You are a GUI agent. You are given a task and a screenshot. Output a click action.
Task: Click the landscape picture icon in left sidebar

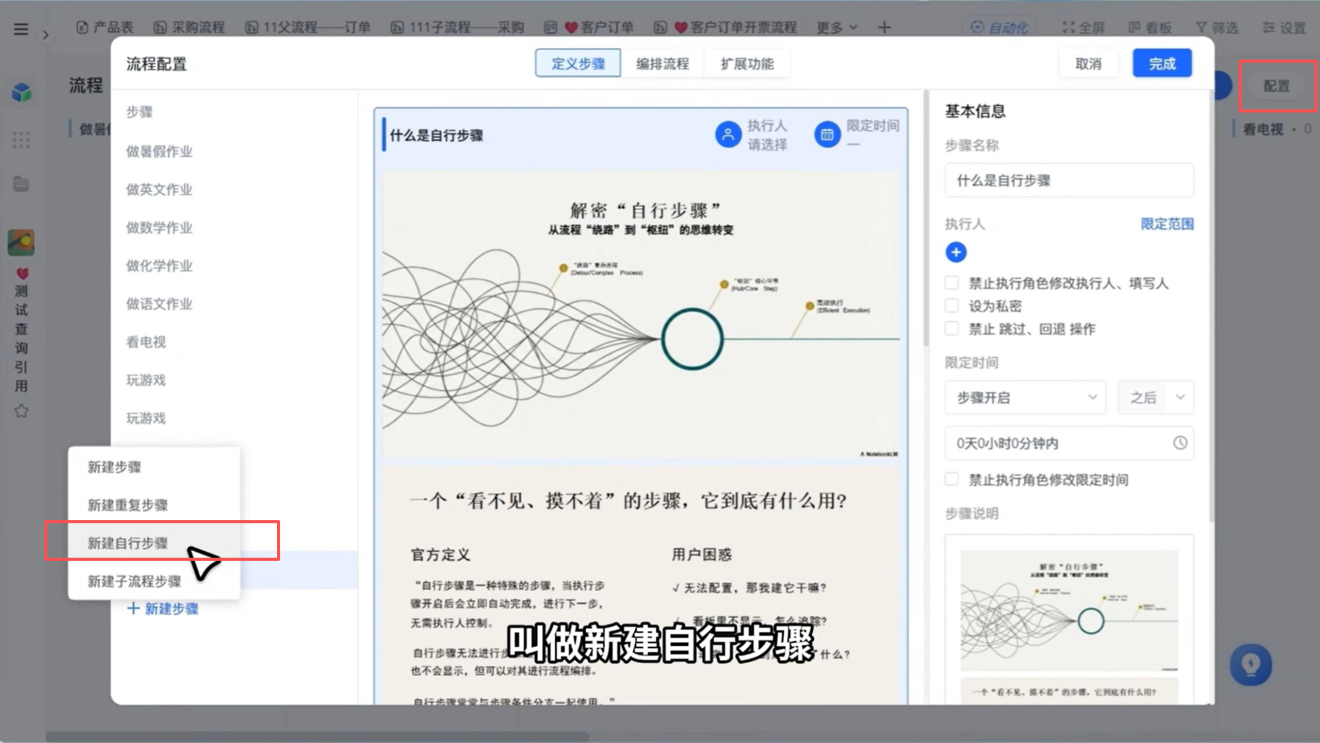tap(21, 242)
